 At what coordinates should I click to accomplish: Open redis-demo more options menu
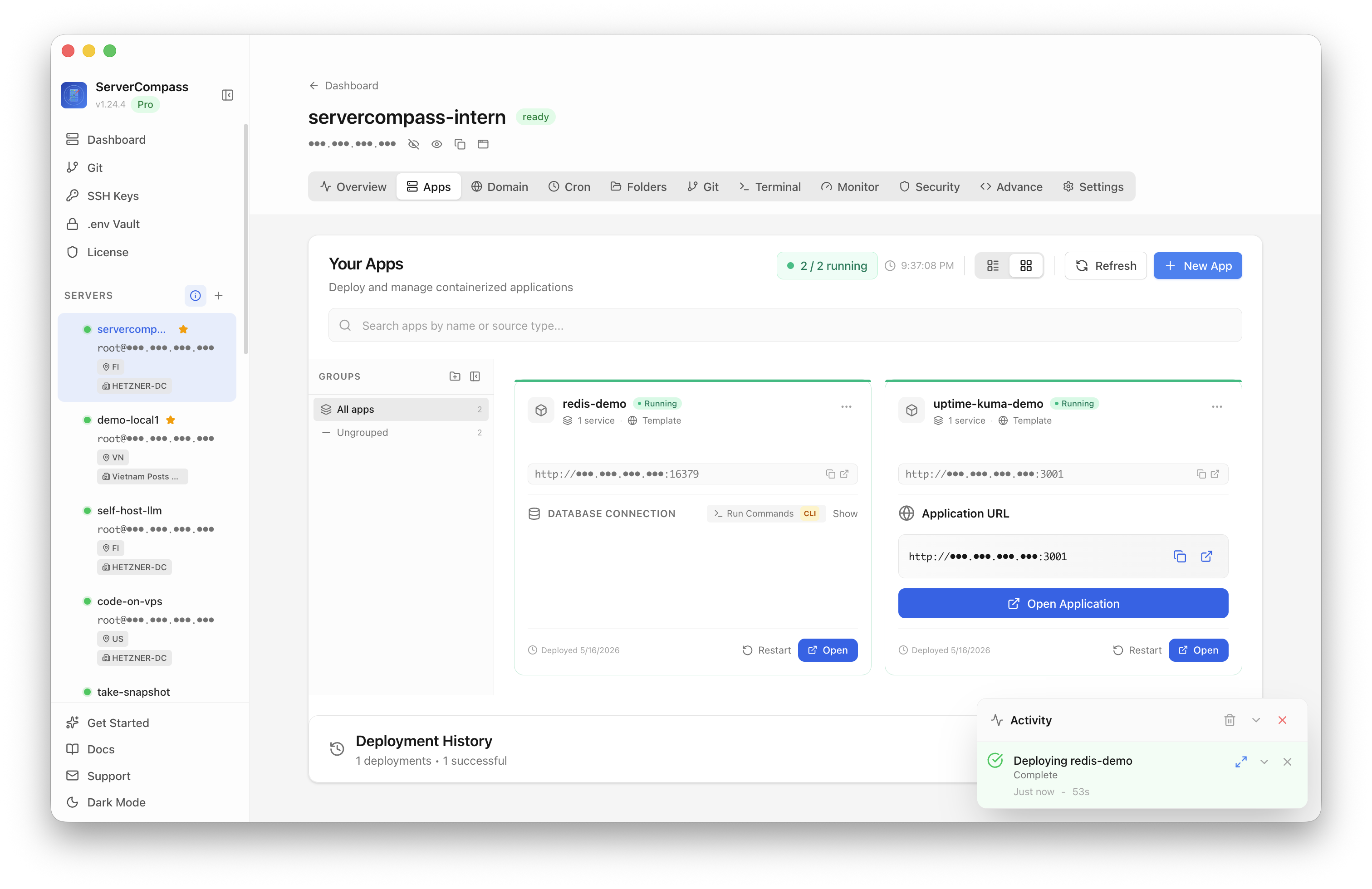tap(846, 407)
